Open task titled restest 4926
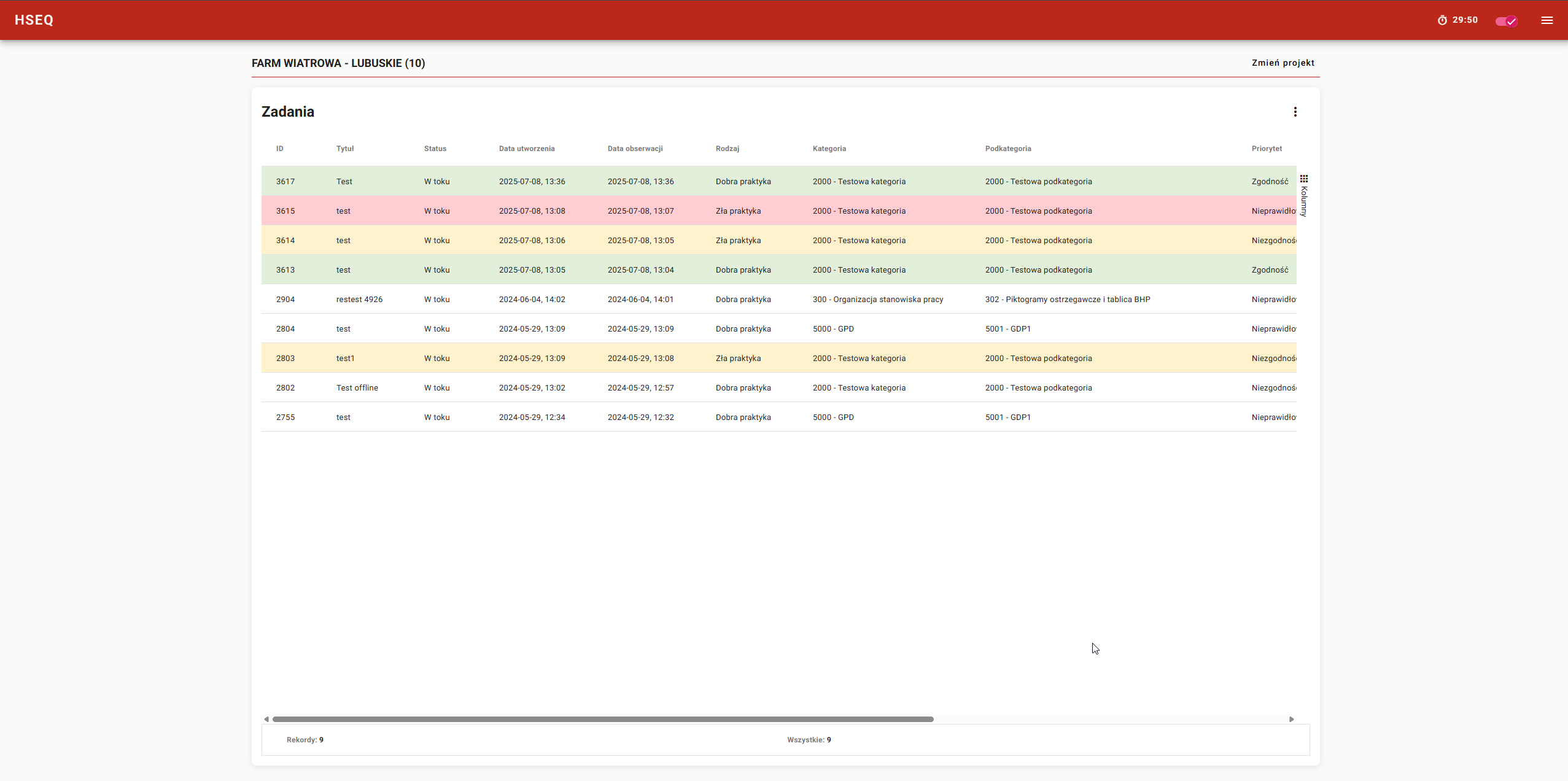 [359, 300]
